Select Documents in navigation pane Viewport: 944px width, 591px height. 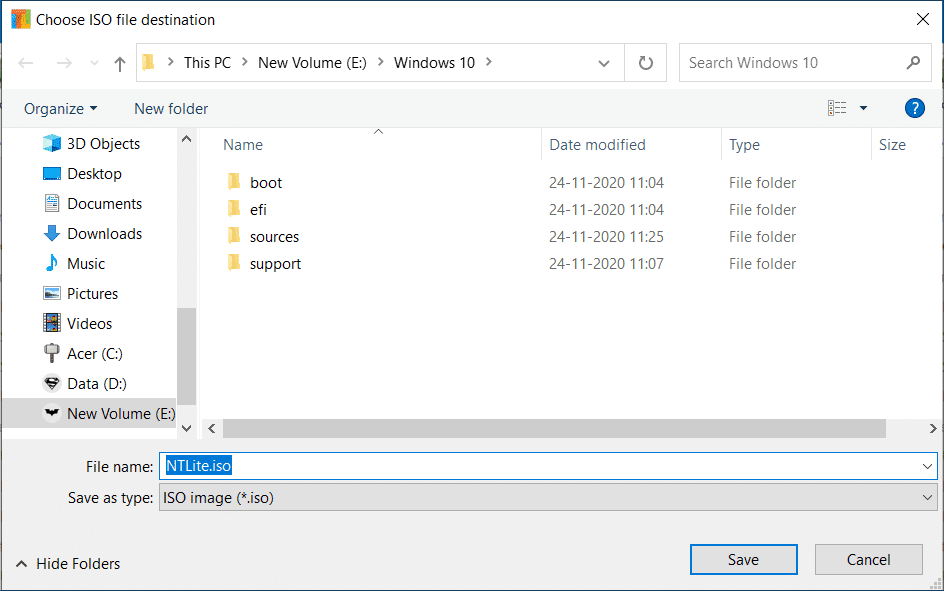pyautogui.click(x=105, y=204)
